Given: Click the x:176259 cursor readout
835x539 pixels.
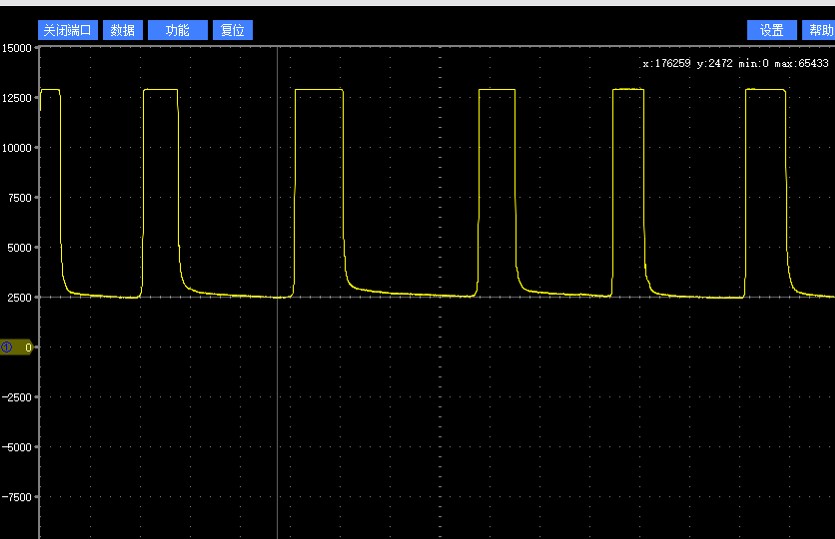Looking at the screenshot, I should (x=666, y=63).
